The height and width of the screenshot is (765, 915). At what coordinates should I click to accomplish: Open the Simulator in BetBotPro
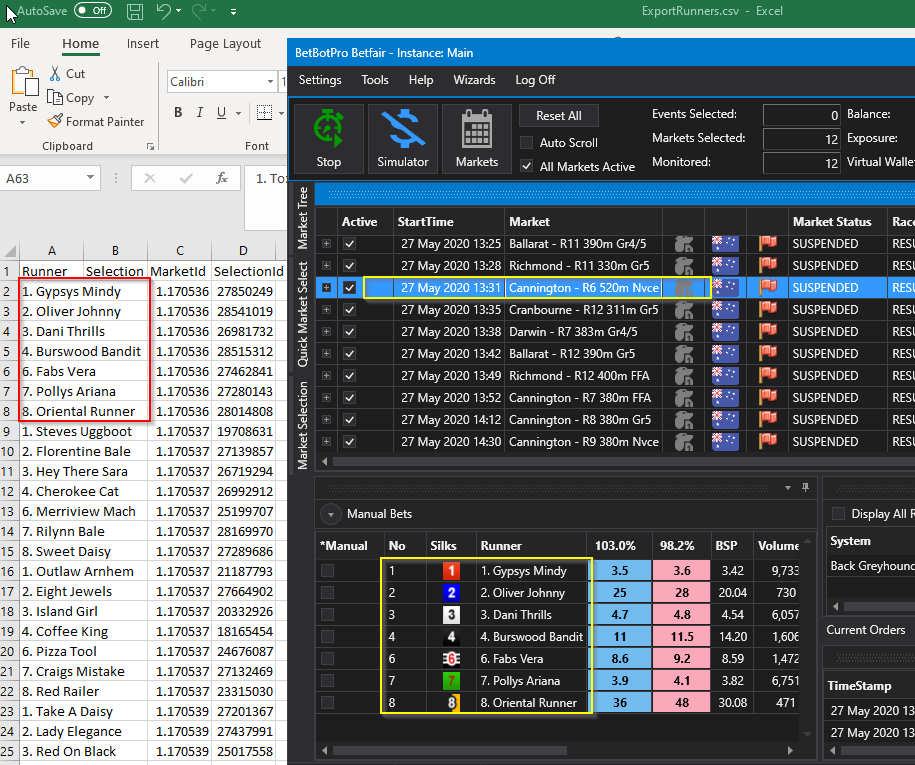click(403, 139)
